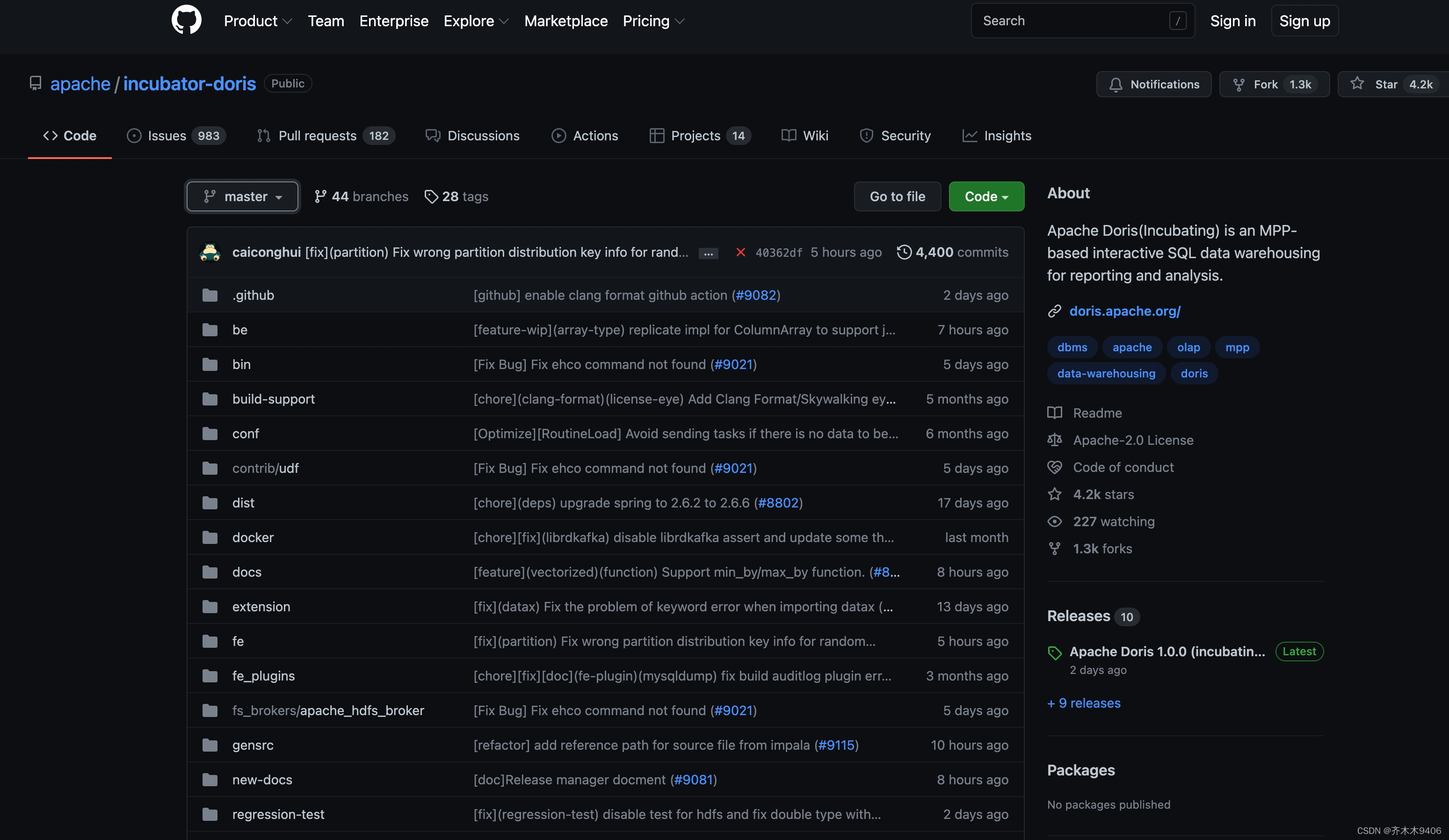Click the commit history clock icon
1449x840 pixels.
[x=904, y=253]
